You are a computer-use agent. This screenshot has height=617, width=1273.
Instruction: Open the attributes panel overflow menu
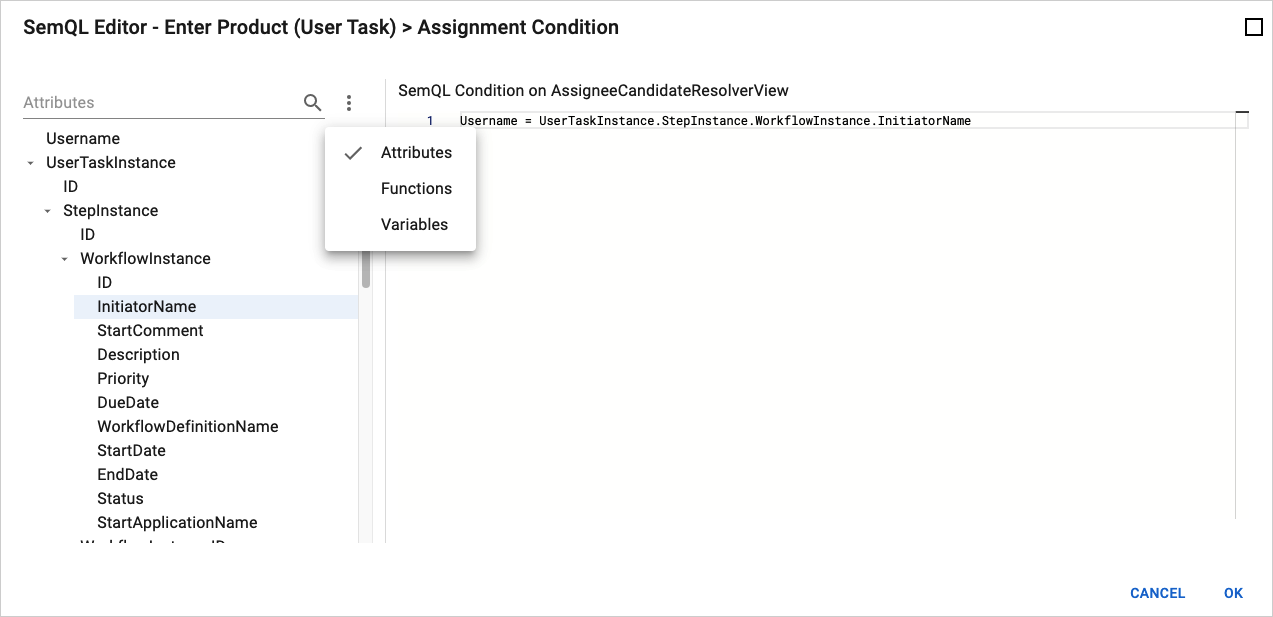[x=348, y=102]
